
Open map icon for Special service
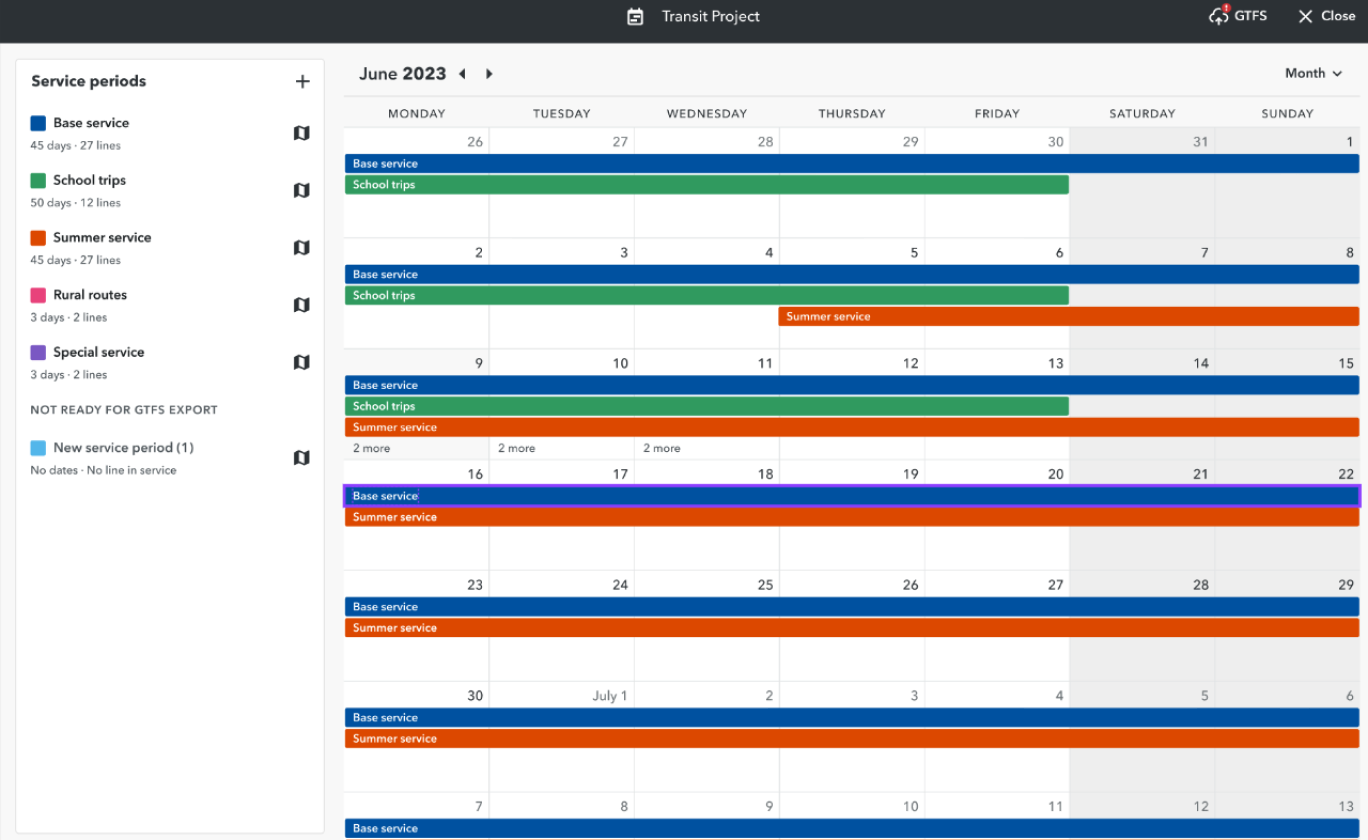(x=301, y=362)
